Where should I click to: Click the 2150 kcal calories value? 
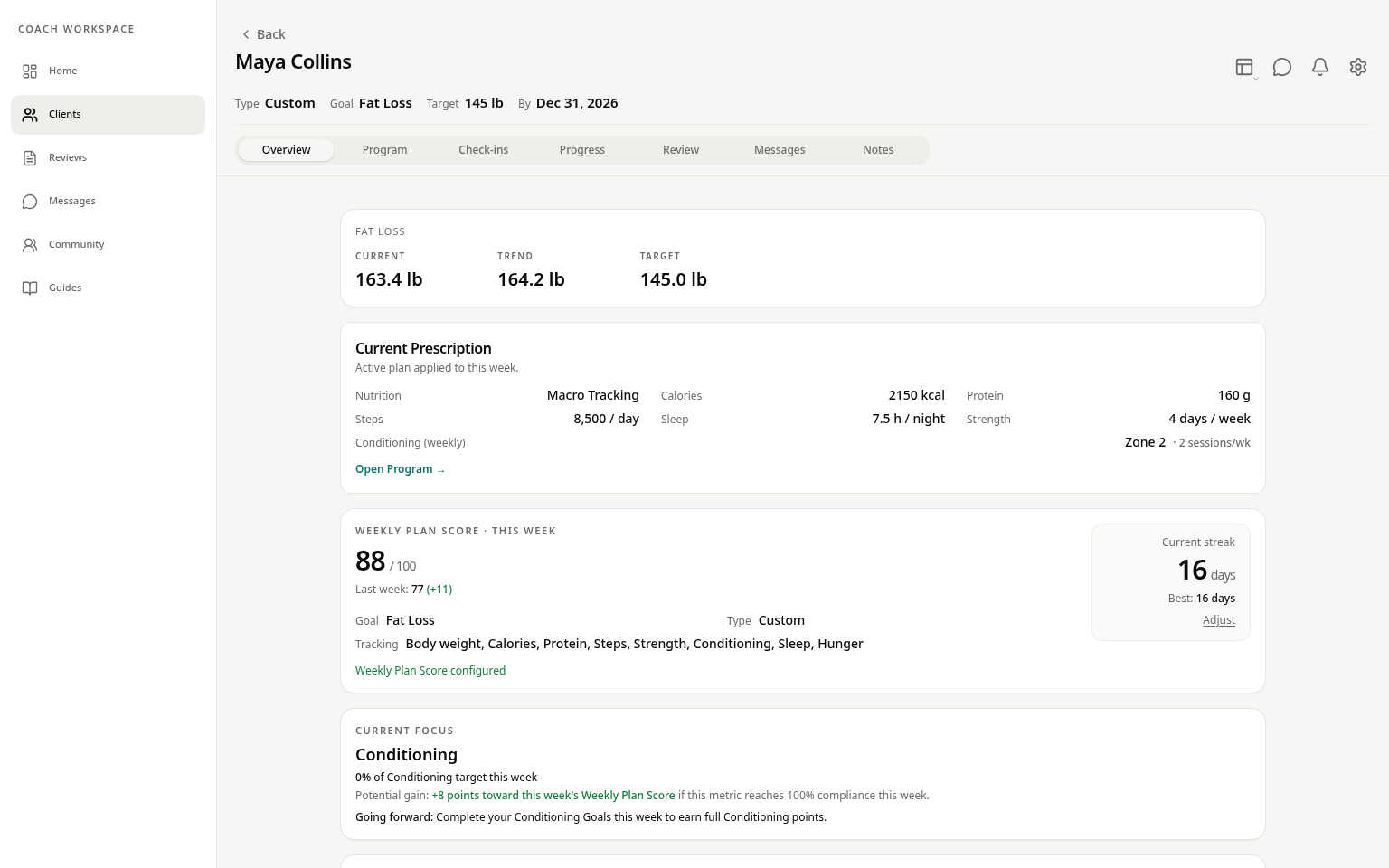(916, 395)
